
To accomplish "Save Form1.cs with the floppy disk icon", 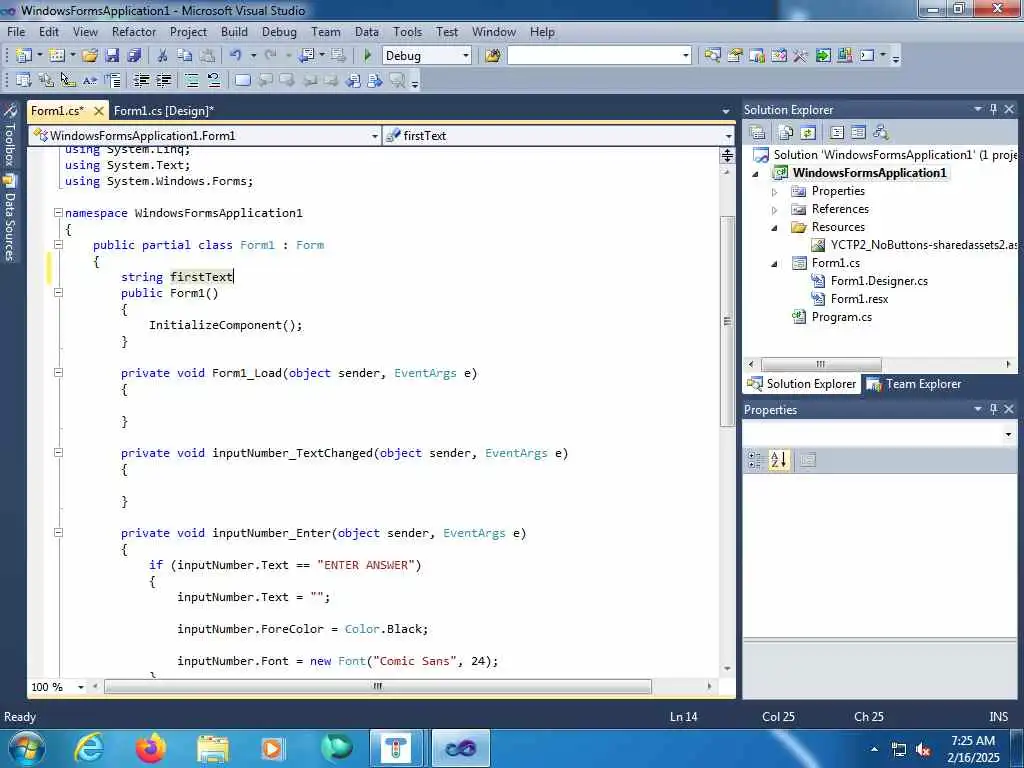I will pyautogui.click(x=112, y=56).
